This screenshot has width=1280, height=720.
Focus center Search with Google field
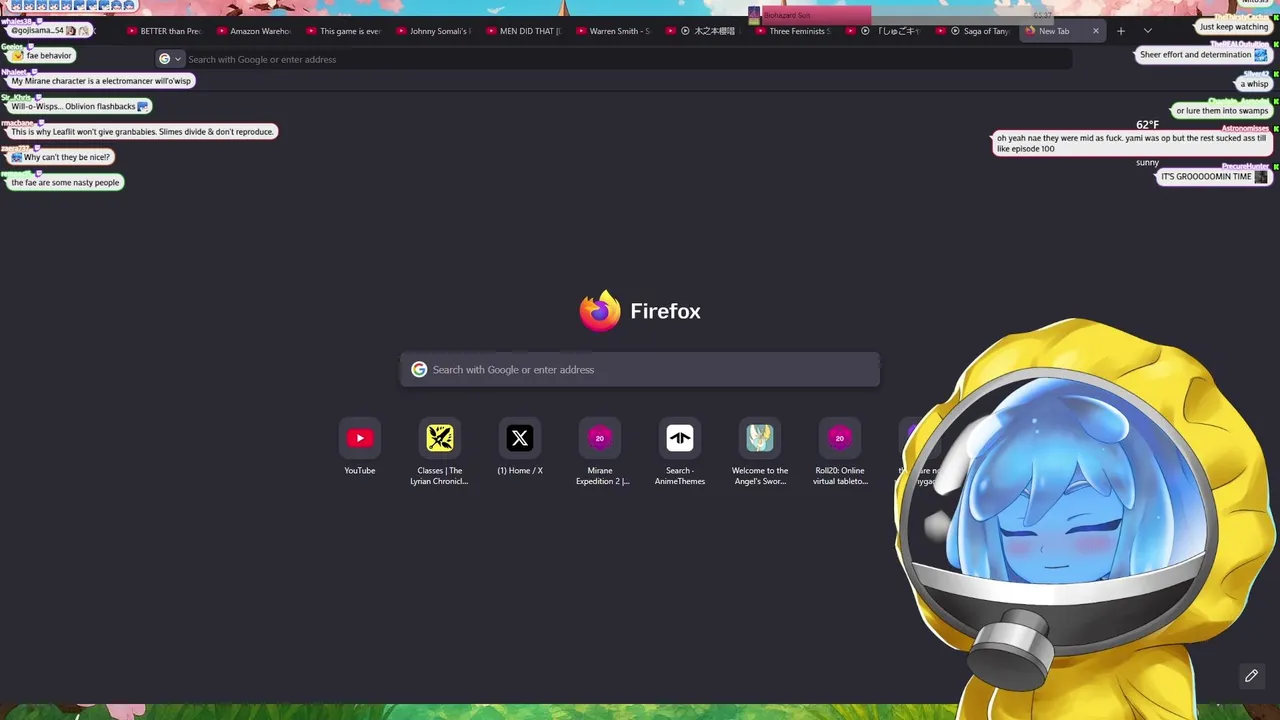[x=640, y=370]
